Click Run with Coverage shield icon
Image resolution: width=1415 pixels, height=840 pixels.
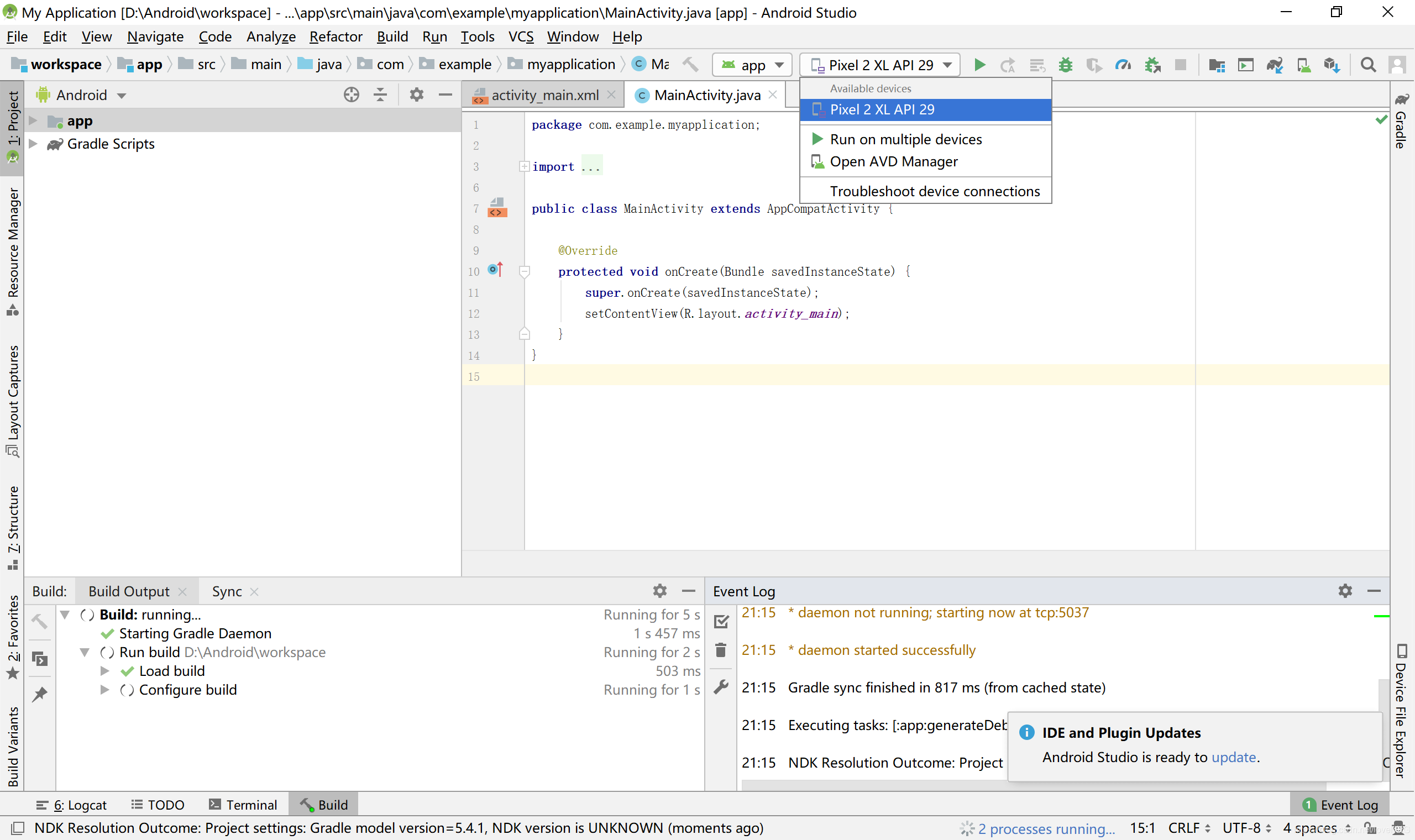[x=1094, y=65]
